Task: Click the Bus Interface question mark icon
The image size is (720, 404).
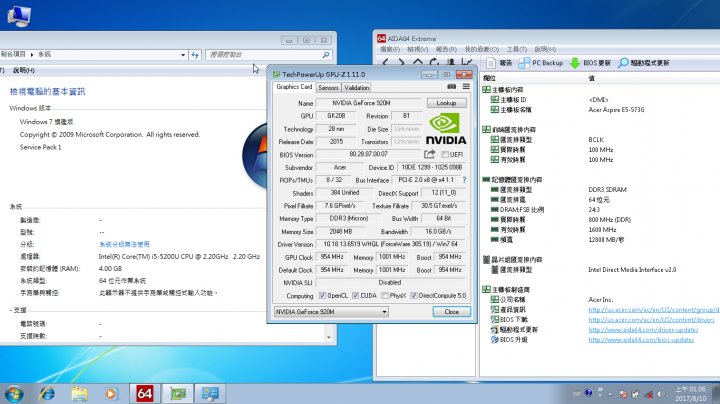Action: 464,180
